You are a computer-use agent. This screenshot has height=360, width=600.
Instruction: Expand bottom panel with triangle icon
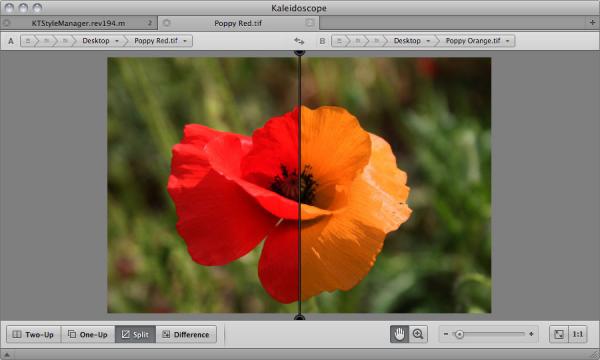point(7,355)
